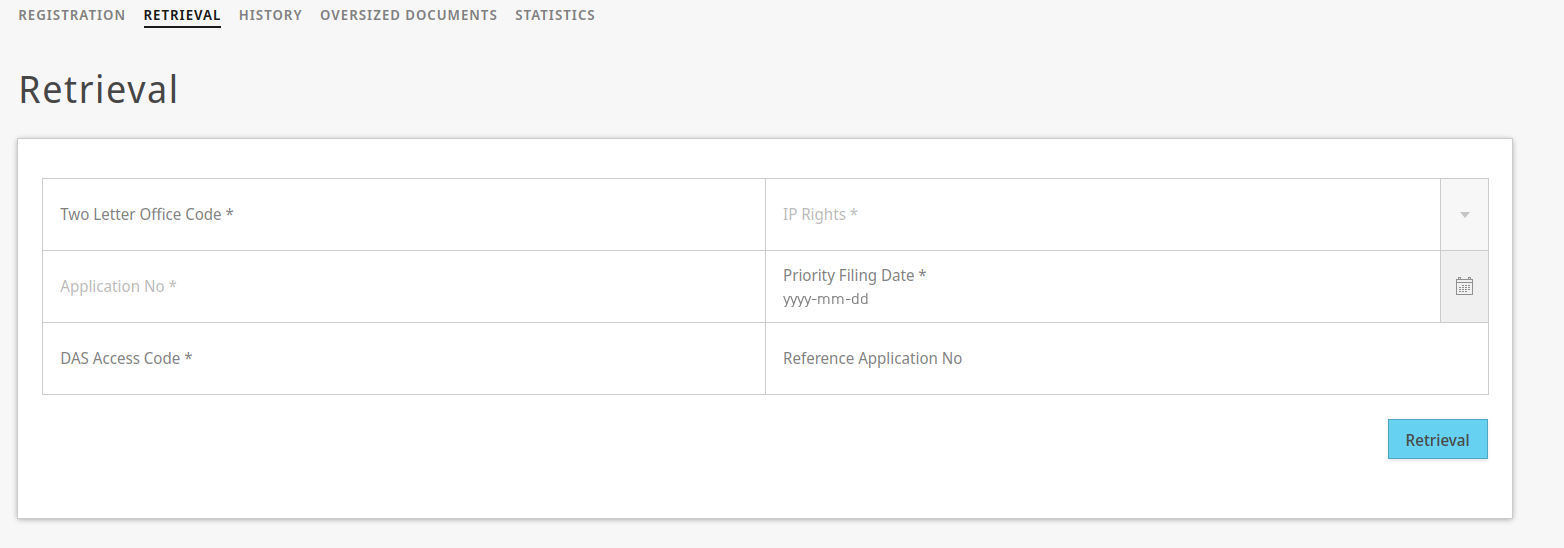
Task: Click the yyyy-mm-dd date placeholder text
Action: tap(826, 298)
